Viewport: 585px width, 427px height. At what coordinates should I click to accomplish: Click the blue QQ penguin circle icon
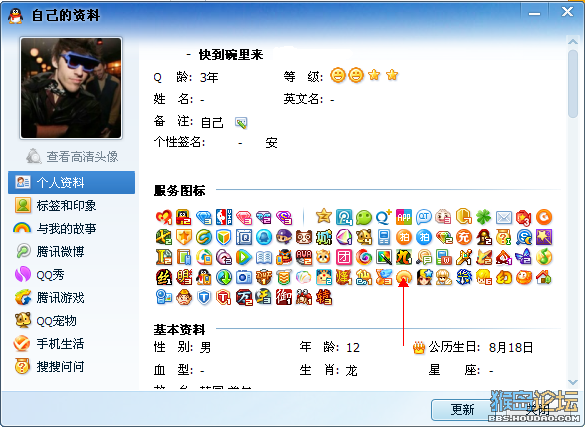coord(264,237)
